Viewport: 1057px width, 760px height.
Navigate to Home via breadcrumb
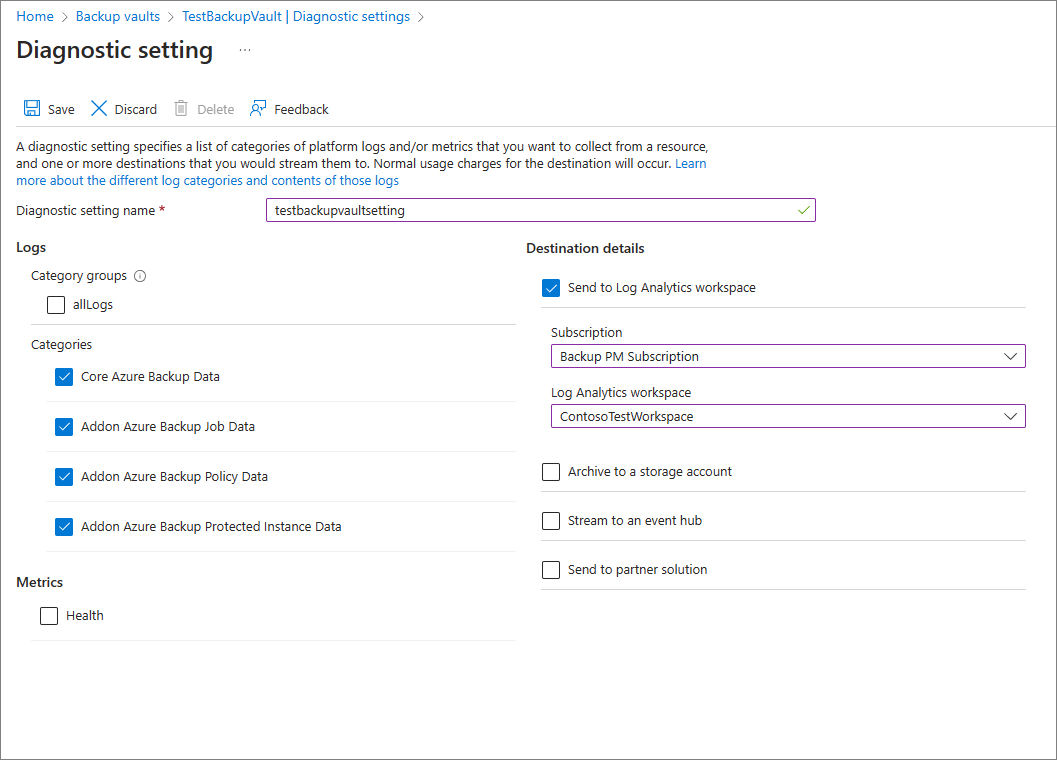[35, 16]
